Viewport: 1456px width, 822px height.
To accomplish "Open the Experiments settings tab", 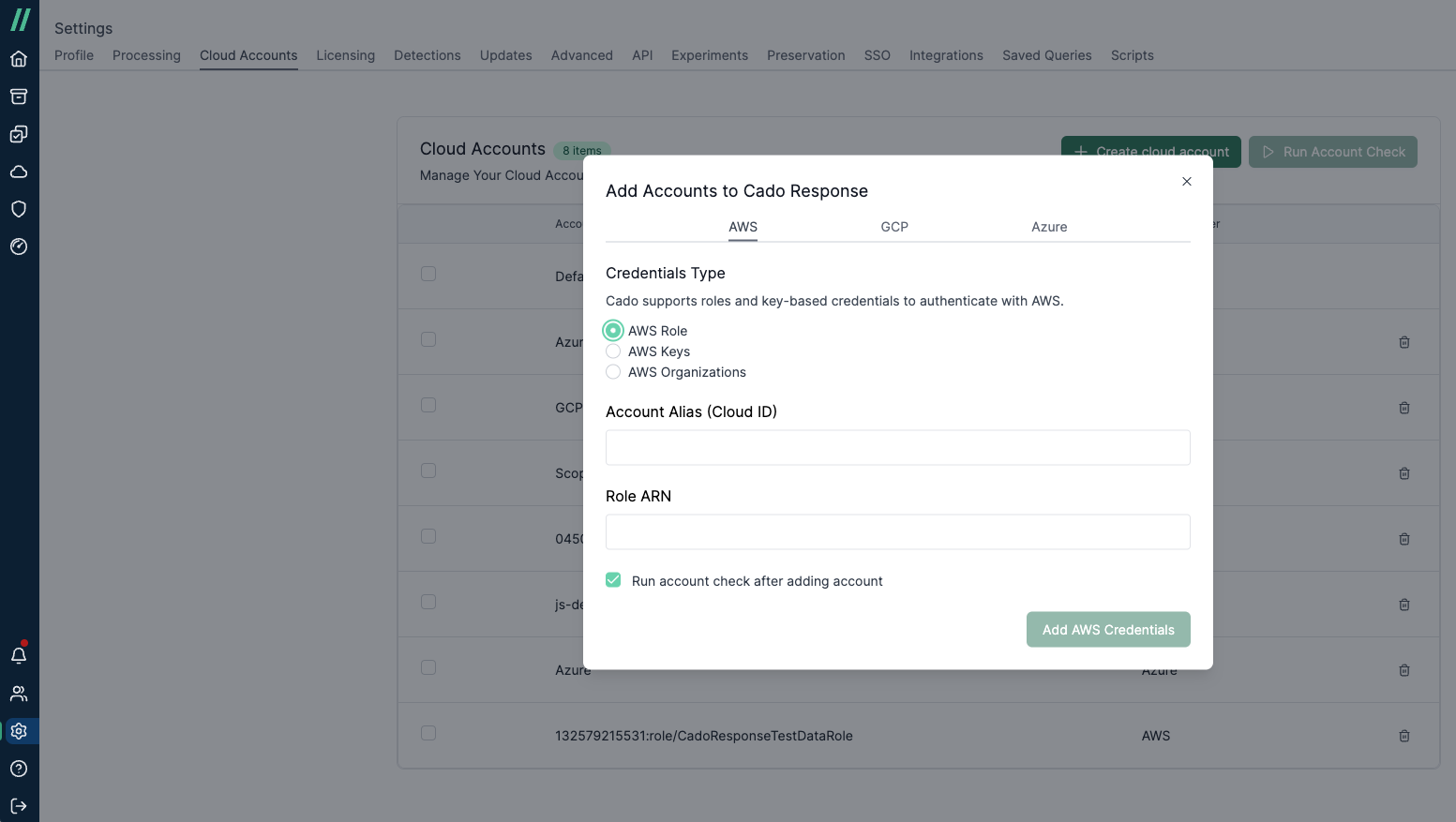I will click(710, 55).
